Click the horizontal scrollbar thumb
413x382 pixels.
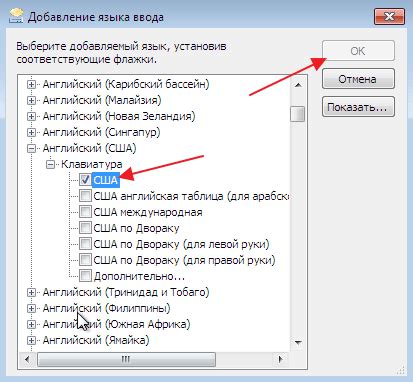[126, 360]
